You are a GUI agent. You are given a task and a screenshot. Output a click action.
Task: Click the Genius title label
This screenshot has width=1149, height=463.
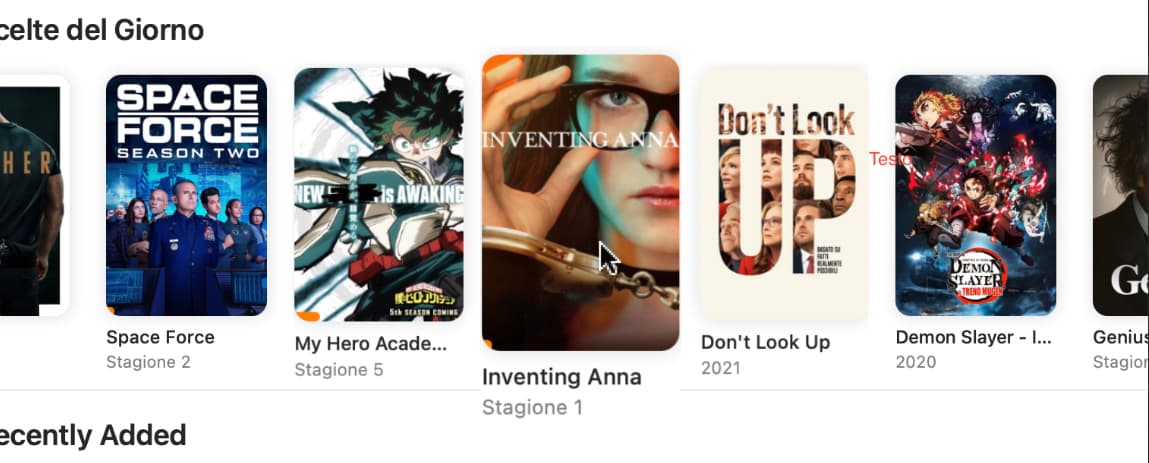(1120, 338)
